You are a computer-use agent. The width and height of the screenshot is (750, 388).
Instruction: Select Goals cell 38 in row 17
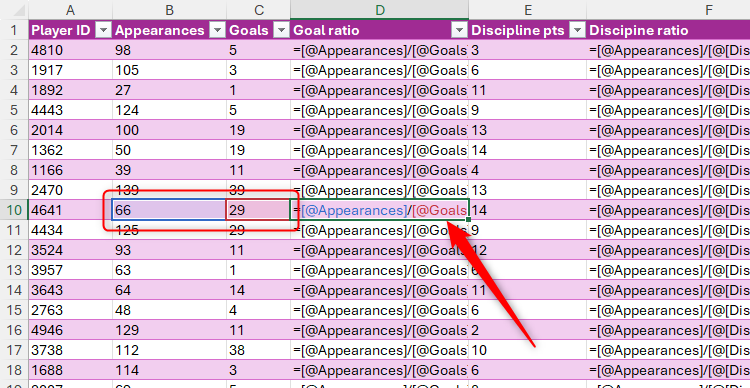(x=258, y=350)
